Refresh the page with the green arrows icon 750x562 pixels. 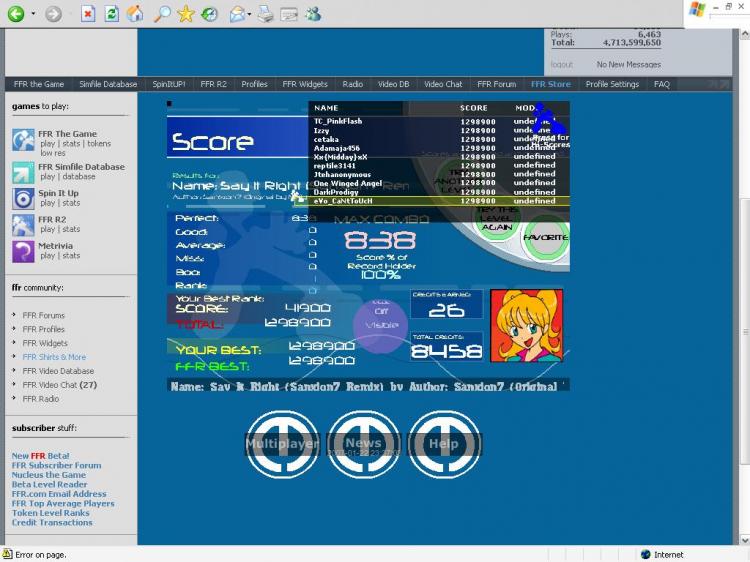[111, 13]
